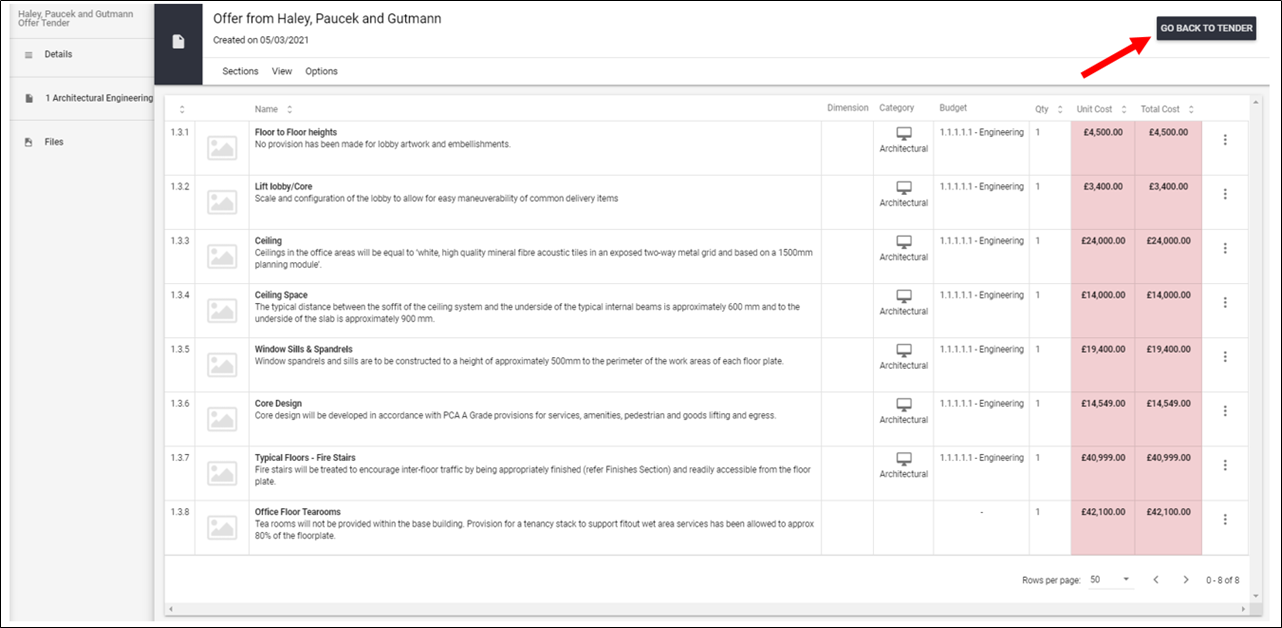Viewport: 1282px width, 628px height.
Task: Click the offer document icon in the header
Action: click(x=178, y=42)
